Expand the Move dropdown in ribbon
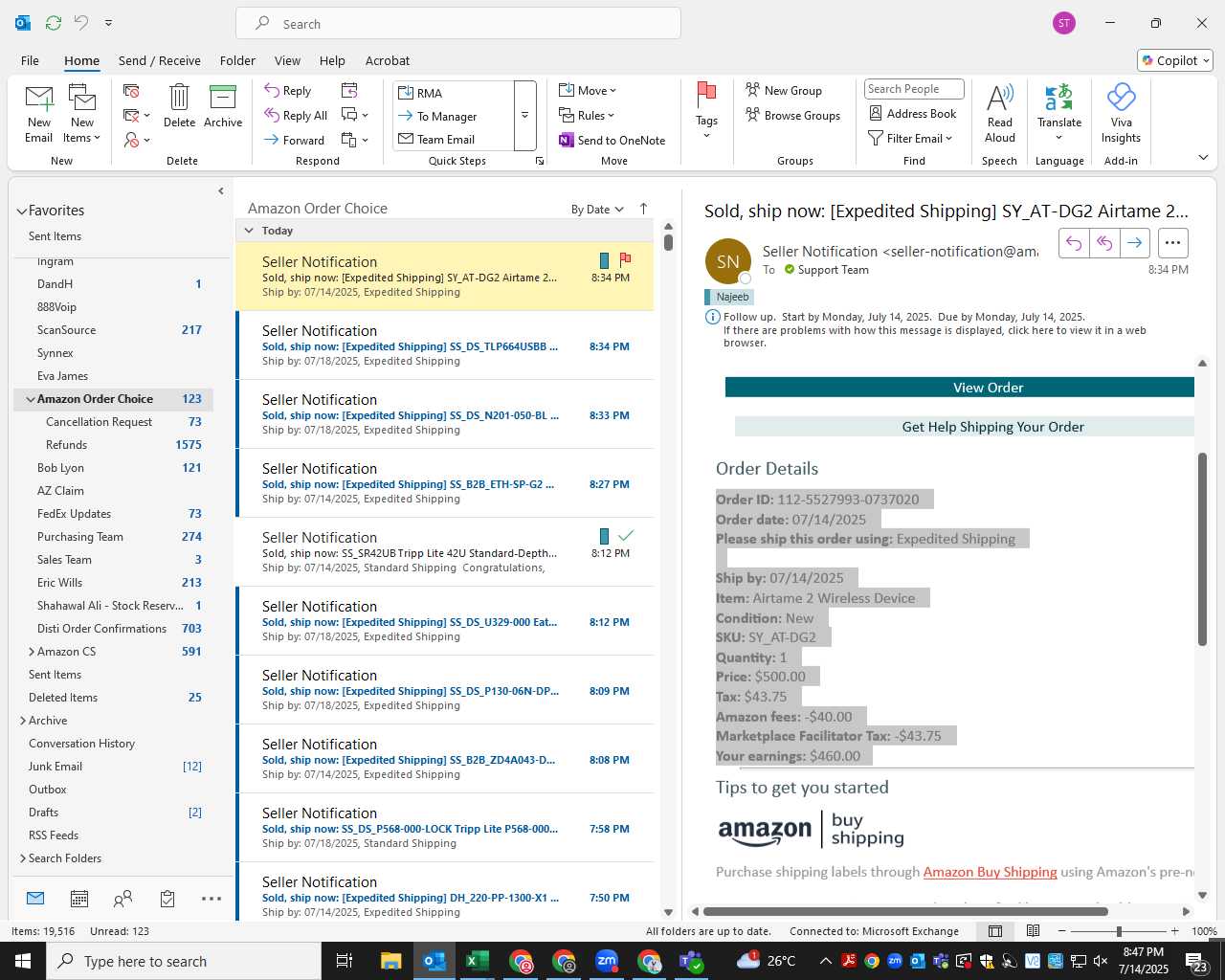Viewport: 1225px width, 980px height. [x=588, y=90]
